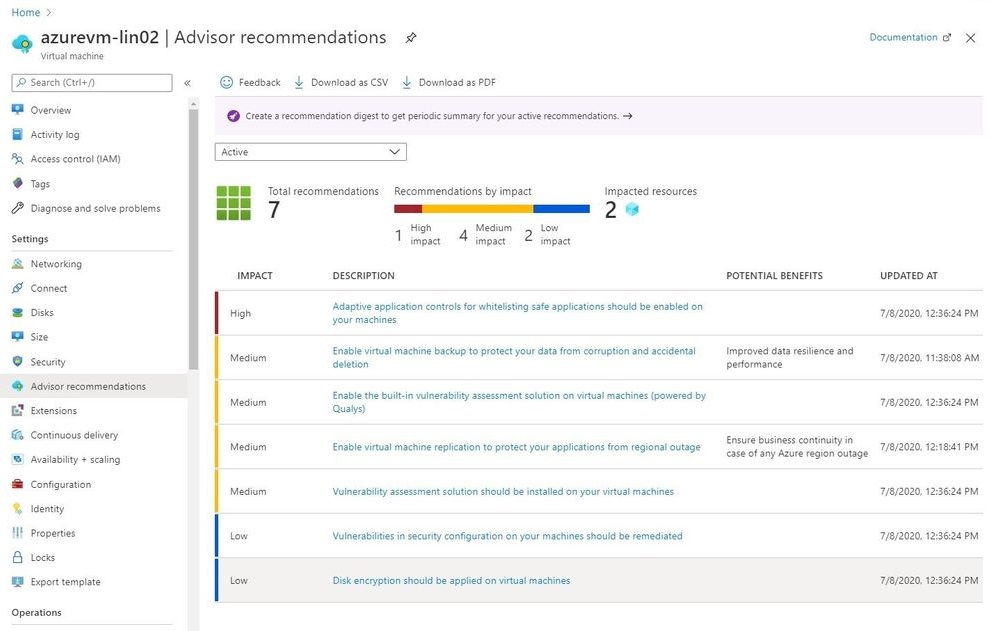Click the red high-impact bar segment

(x=408, y=209)
